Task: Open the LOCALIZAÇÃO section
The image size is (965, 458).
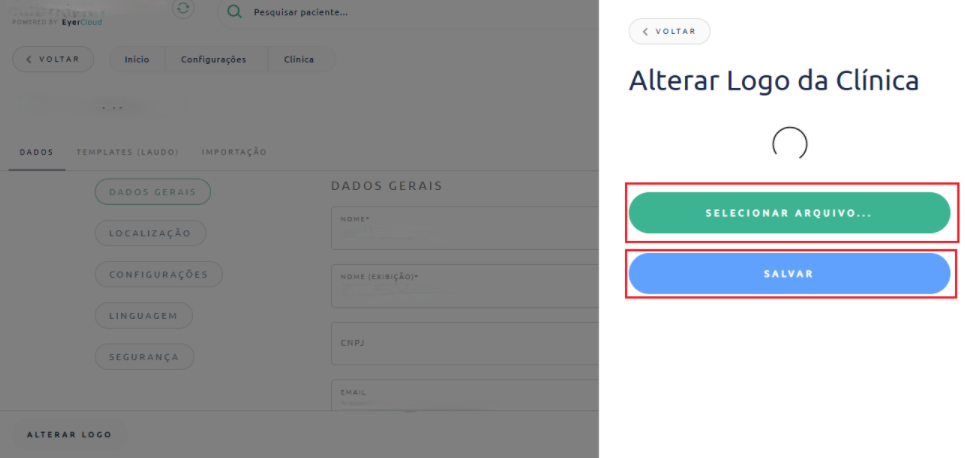Action: [150, 233]
